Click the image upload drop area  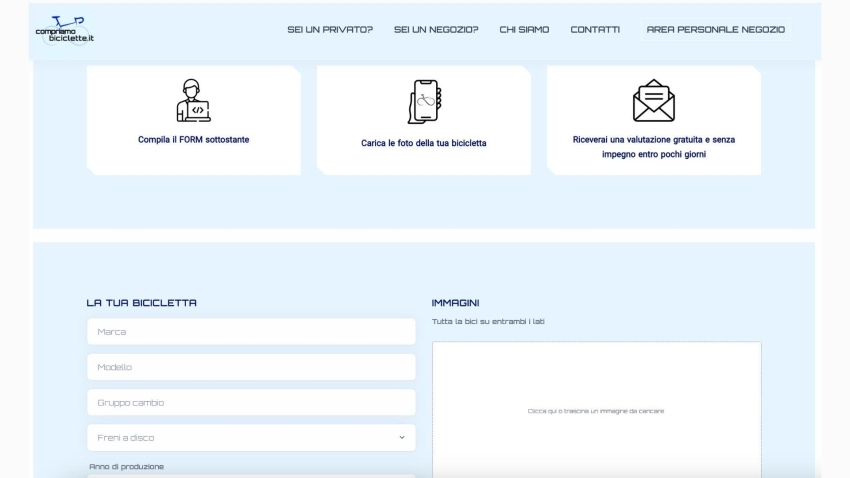click(596, 410)
